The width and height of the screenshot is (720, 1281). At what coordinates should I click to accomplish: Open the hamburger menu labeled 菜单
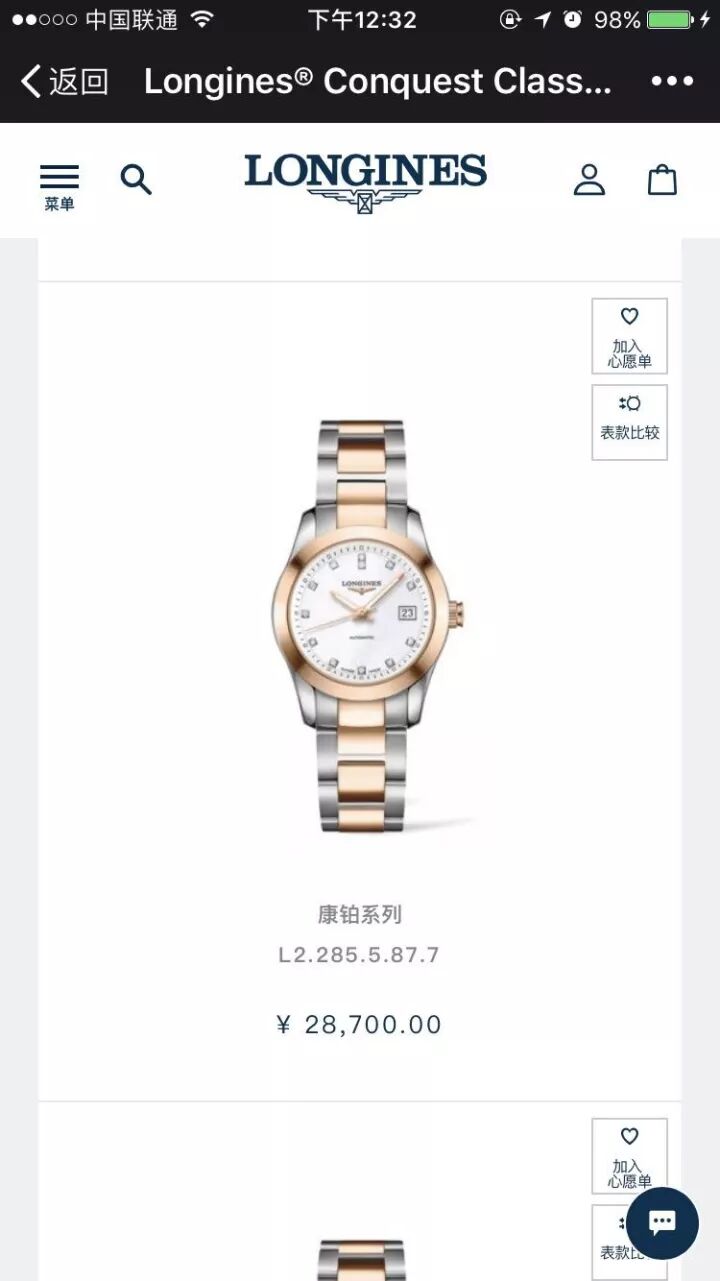[59, 186]
